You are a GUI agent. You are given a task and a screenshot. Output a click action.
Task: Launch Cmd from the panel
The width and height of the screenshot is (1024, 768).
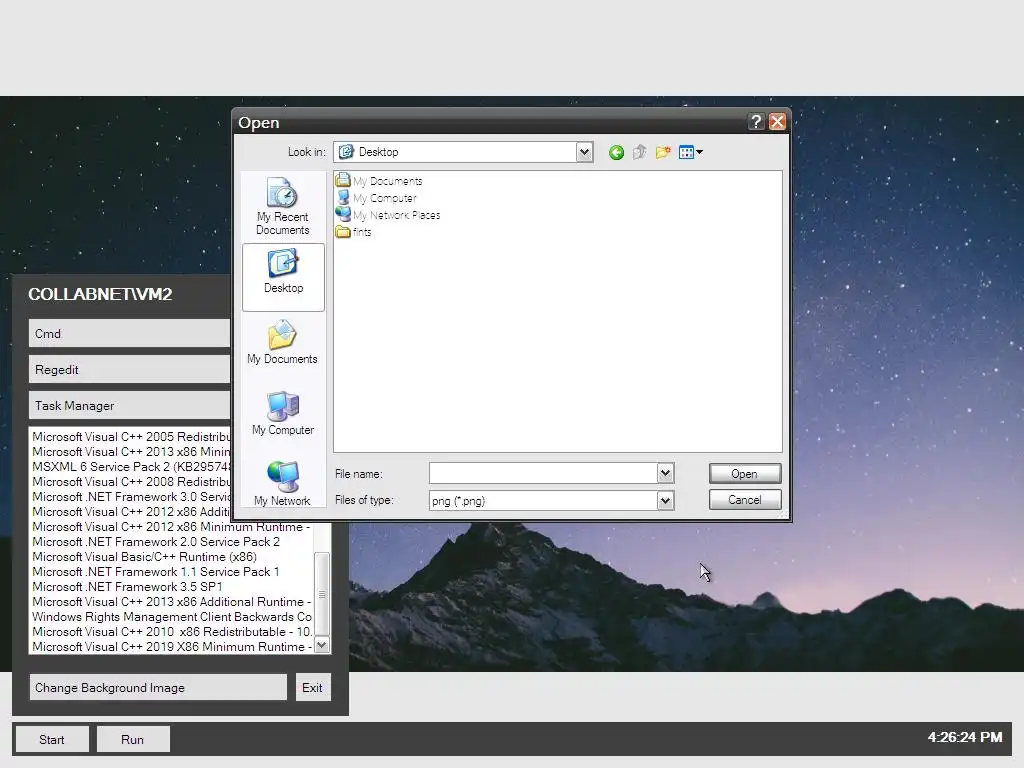[129, 334]
